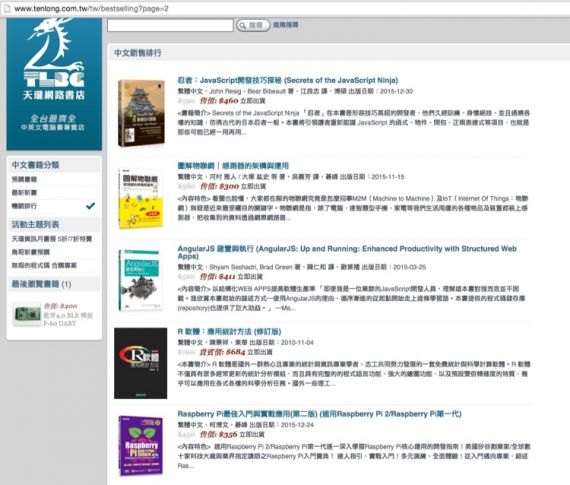Screen dimensions: 570x485
Task: Open the second item under 活動主題列表
Action: 31,252
